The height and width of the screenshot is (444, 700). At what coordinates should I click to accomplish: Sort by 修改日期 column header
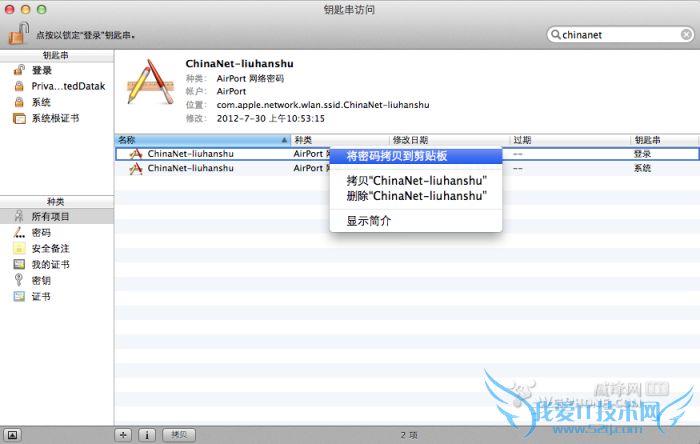tap(449, 140)
